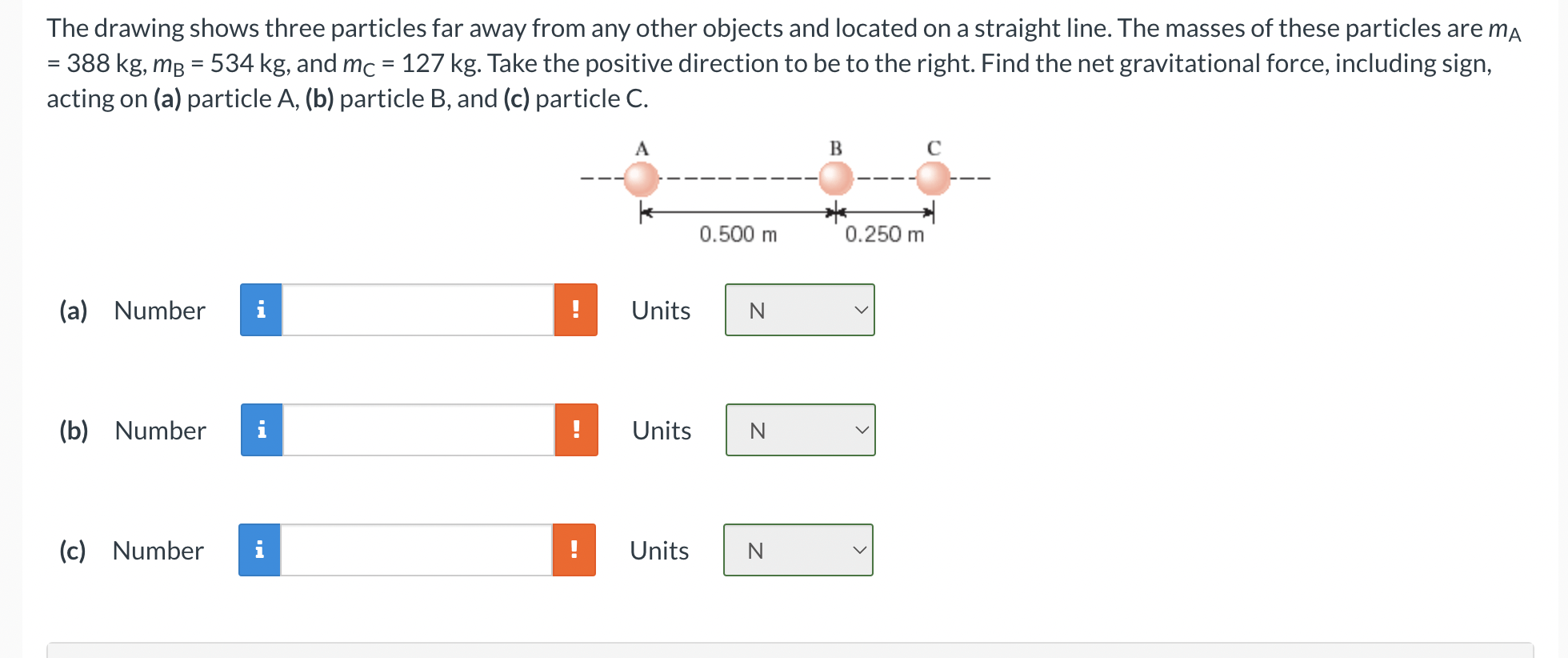
Task: Click the Number input field for part (c)
Action: click(x=416, y=550)
